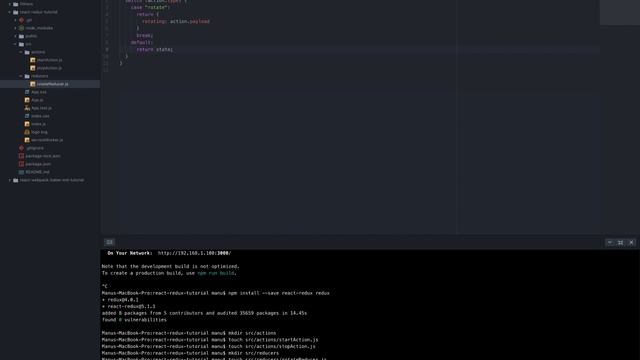
Task: Open the terminal panel list menu icon
Action: (x=109, y=242)
